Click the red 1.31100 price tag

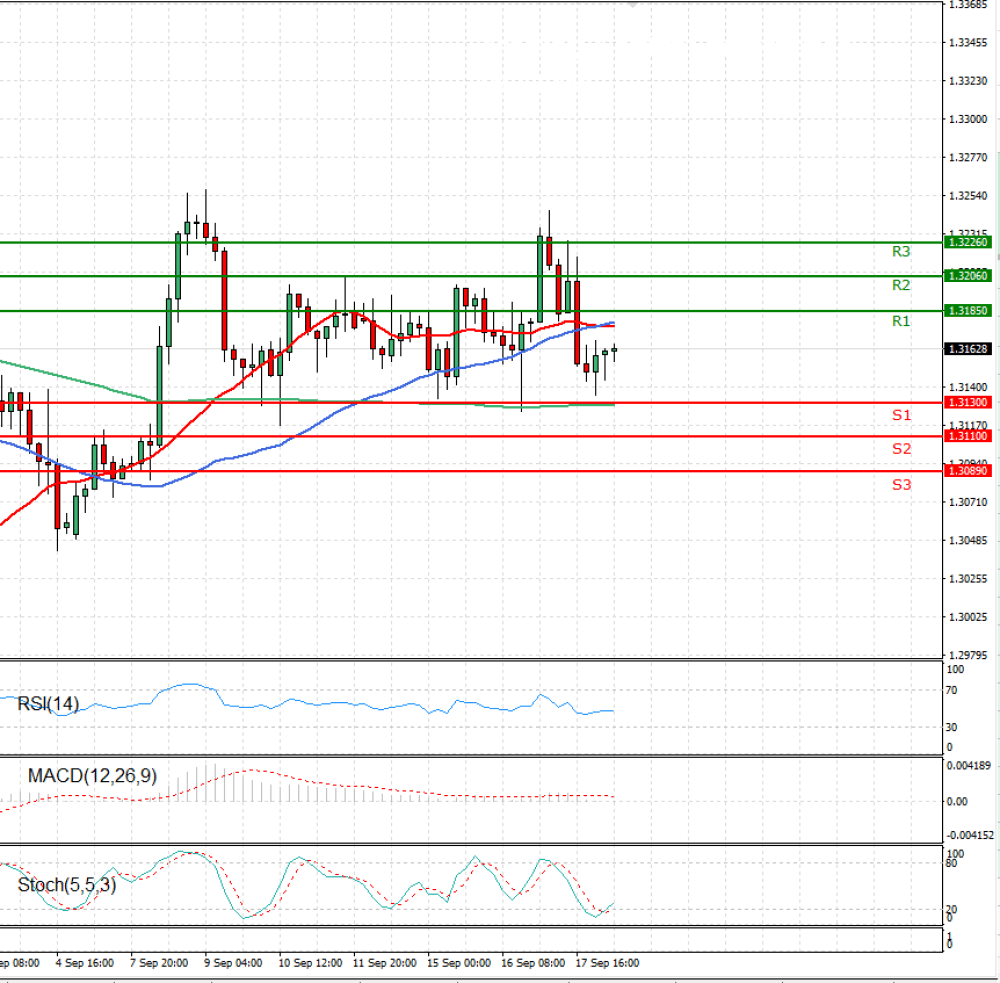point(967,436)
